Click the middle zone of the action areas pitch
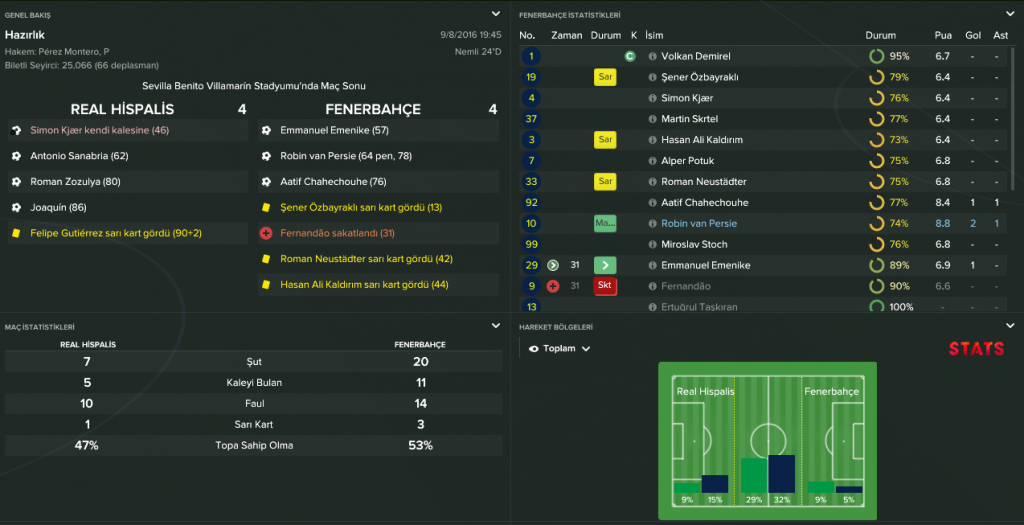Screen dimensions: 1024x525 tap(767, 440)
